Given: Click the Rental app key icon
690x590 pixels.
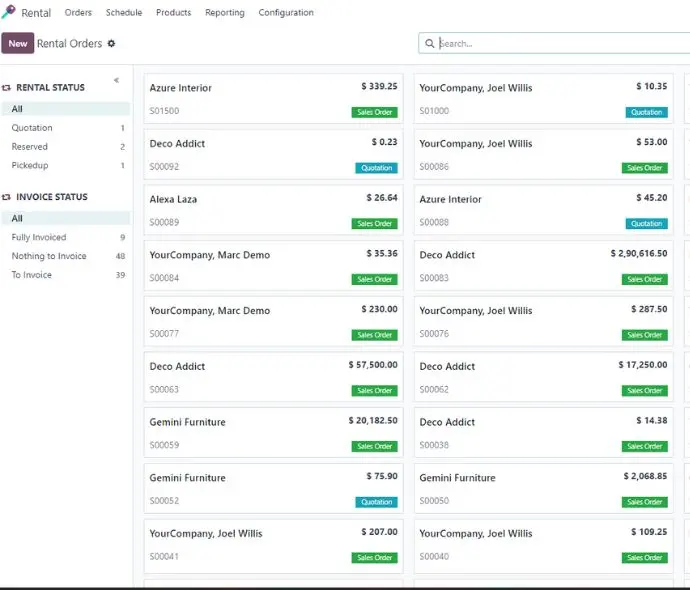Looking at the screenshot, I should click(x=8, y=12).
